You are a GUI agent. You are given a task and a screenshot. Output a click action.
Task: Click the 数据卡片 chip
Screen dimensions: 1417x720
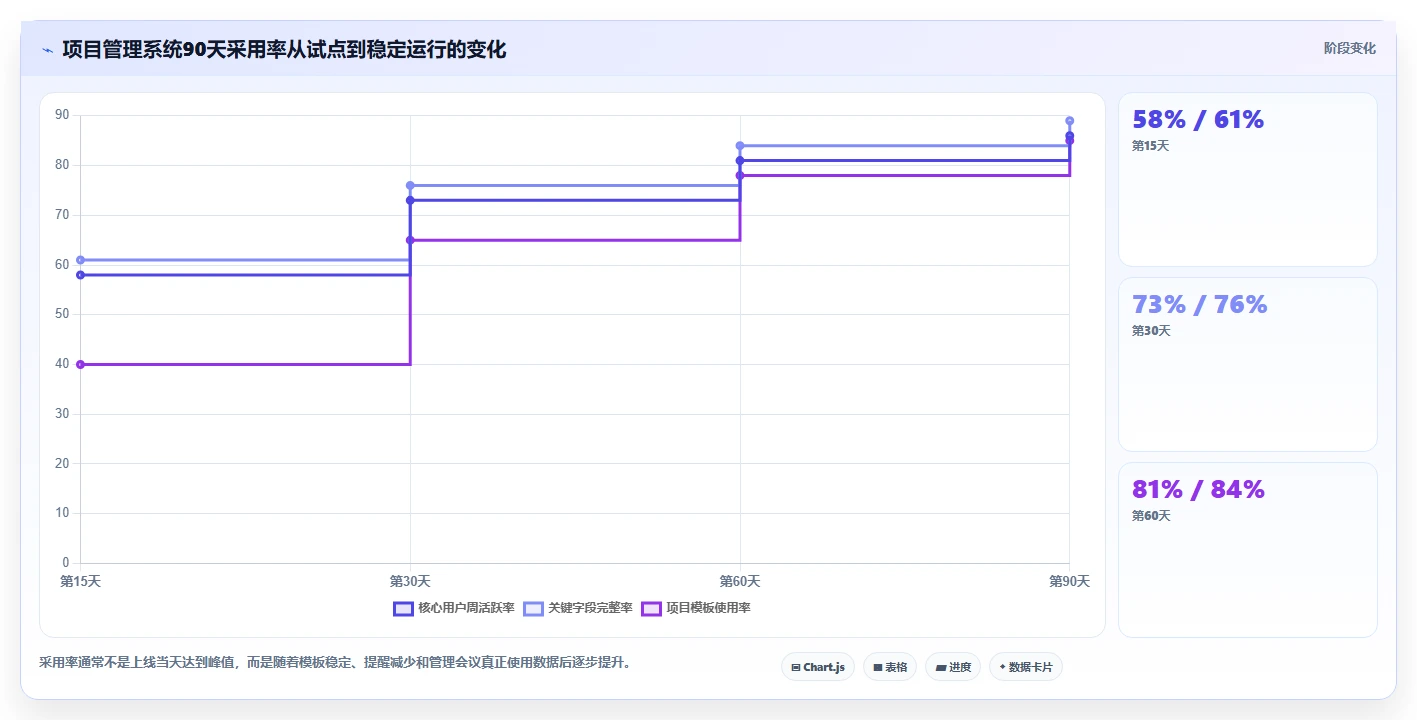1026,667
